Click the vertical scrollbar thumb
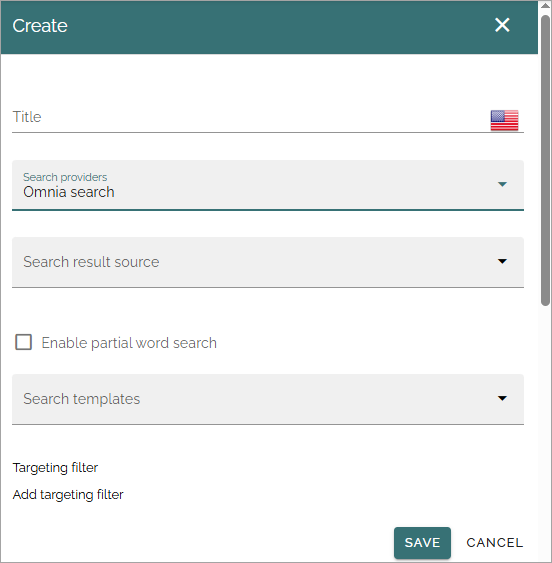 point(546,160)
